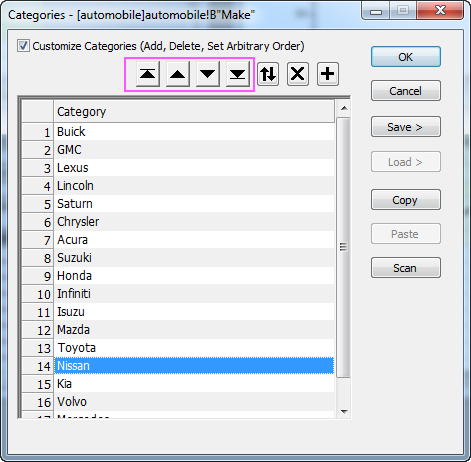Click row number 14 header
The height and width of the screenshot is (462, 471).
click(38, 366)
